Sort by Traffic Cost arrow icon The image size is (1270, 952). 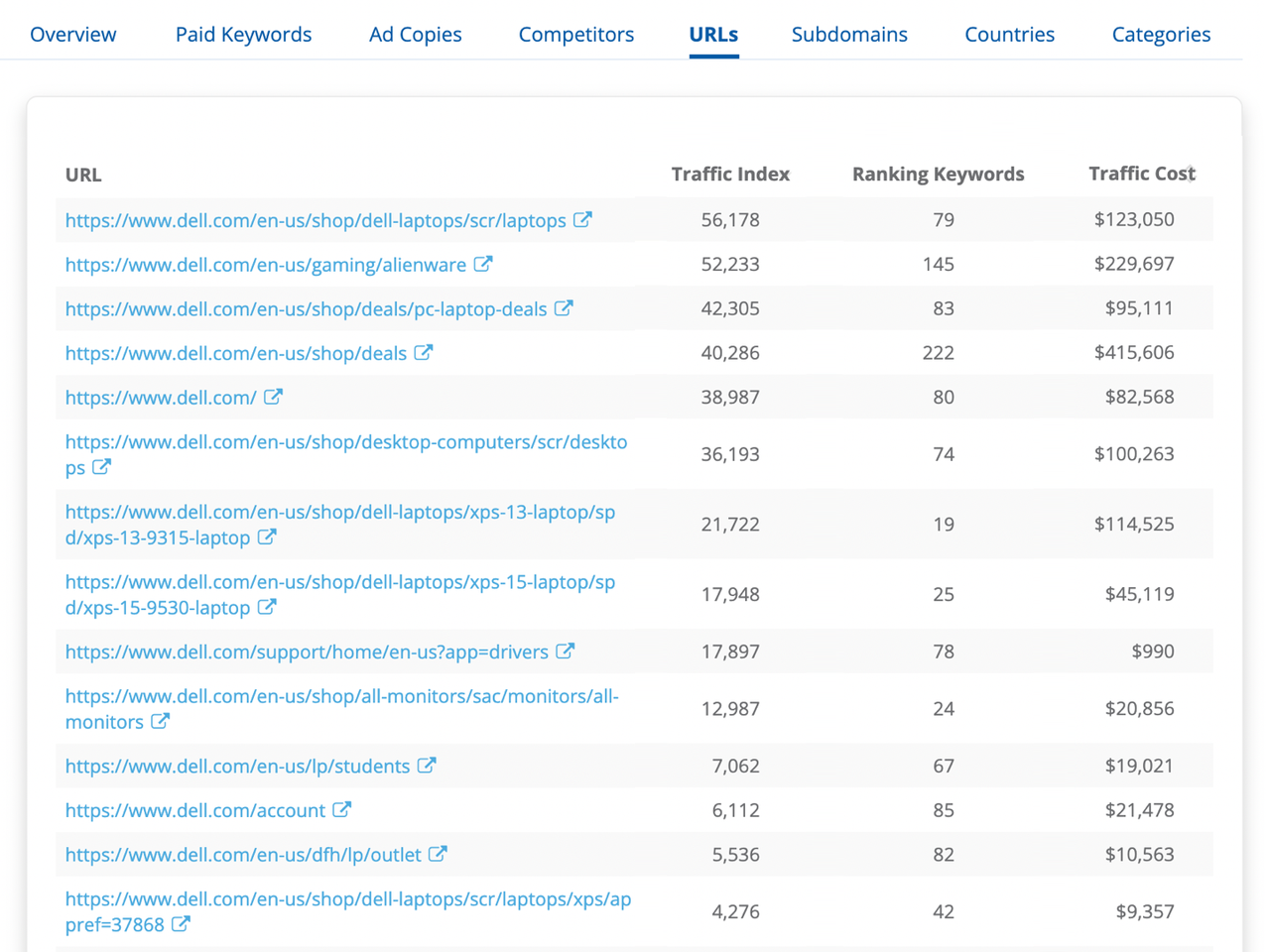(x=1192, y=174)
